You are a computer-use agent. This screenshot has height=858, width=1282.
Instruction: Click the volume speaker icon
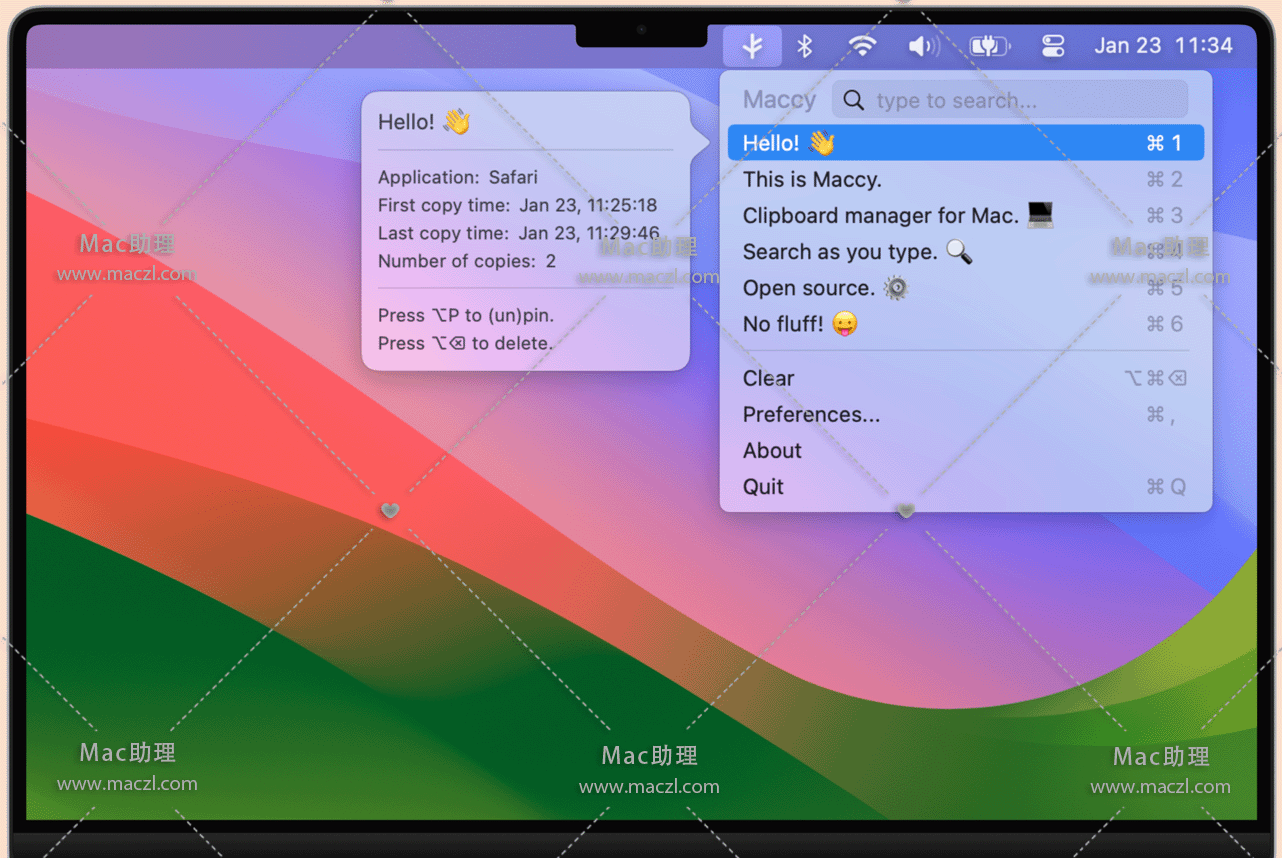click(922, 46)
